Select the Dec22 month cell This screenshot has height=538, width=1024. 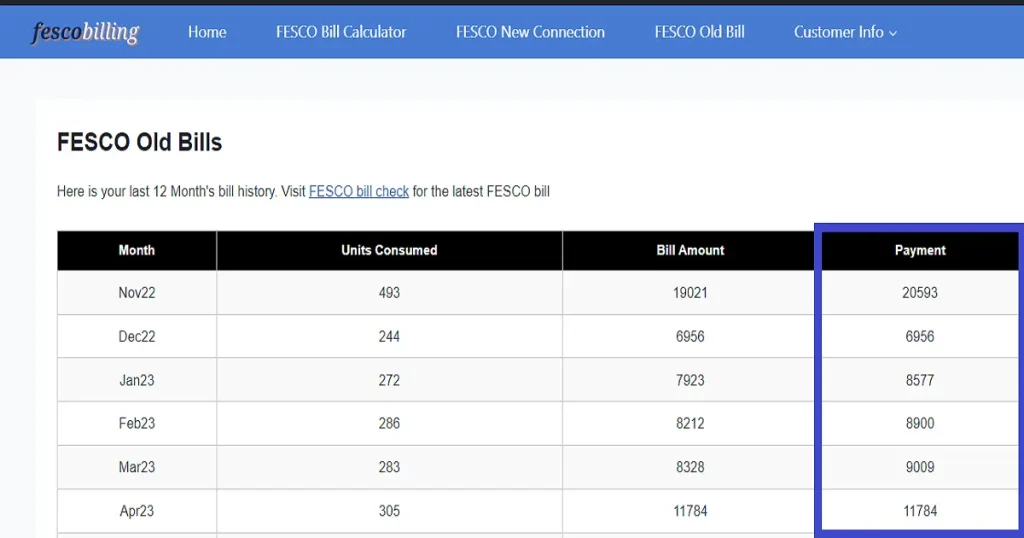(x=136, y=336)
